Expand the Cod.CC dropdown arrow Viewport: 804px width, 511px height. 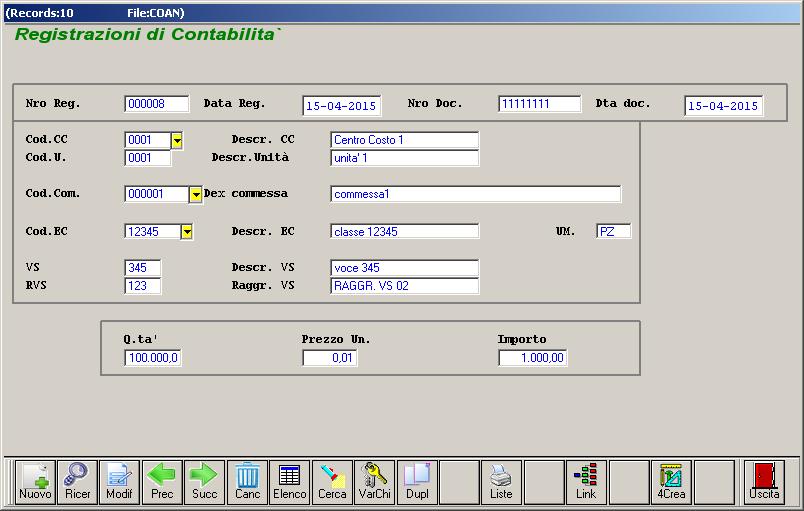pyautogui.click(x=177, y=140)
